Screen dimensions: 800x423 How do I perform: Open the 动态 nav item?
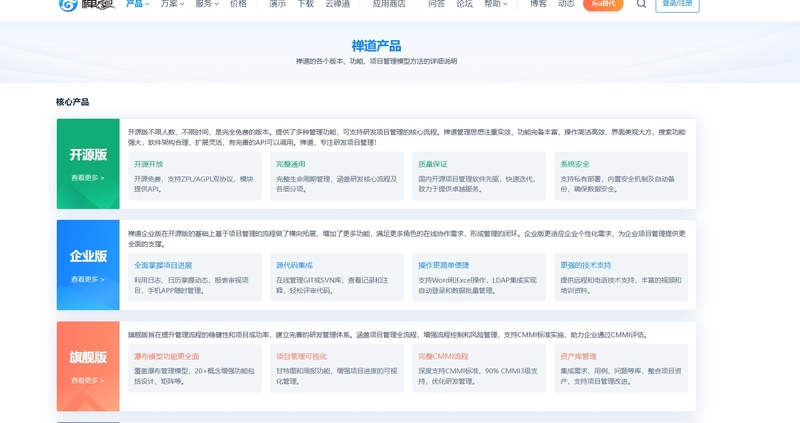[x=566, y=4]
